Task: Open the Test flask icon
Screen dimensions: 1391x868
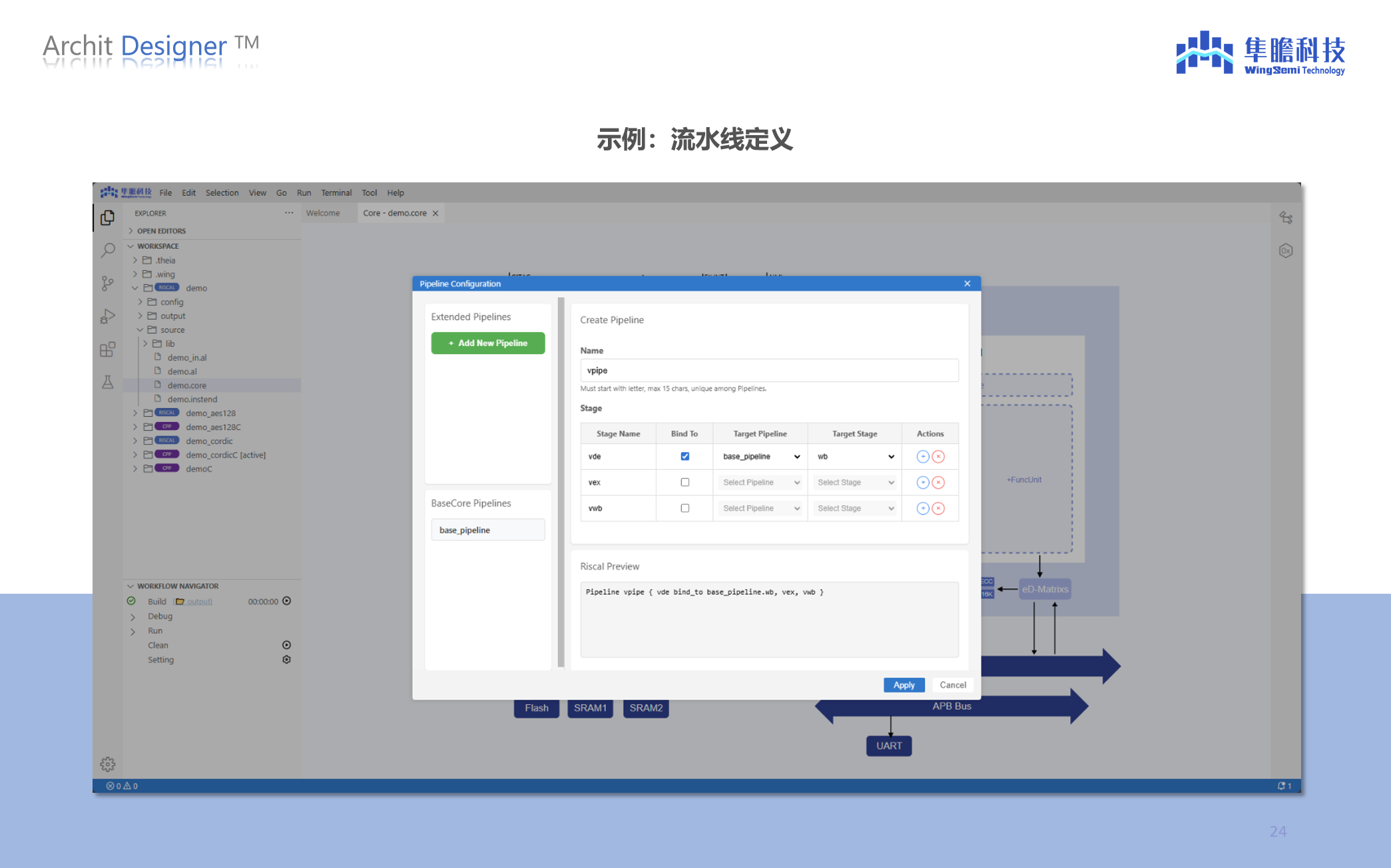Action: click(107, 382)
